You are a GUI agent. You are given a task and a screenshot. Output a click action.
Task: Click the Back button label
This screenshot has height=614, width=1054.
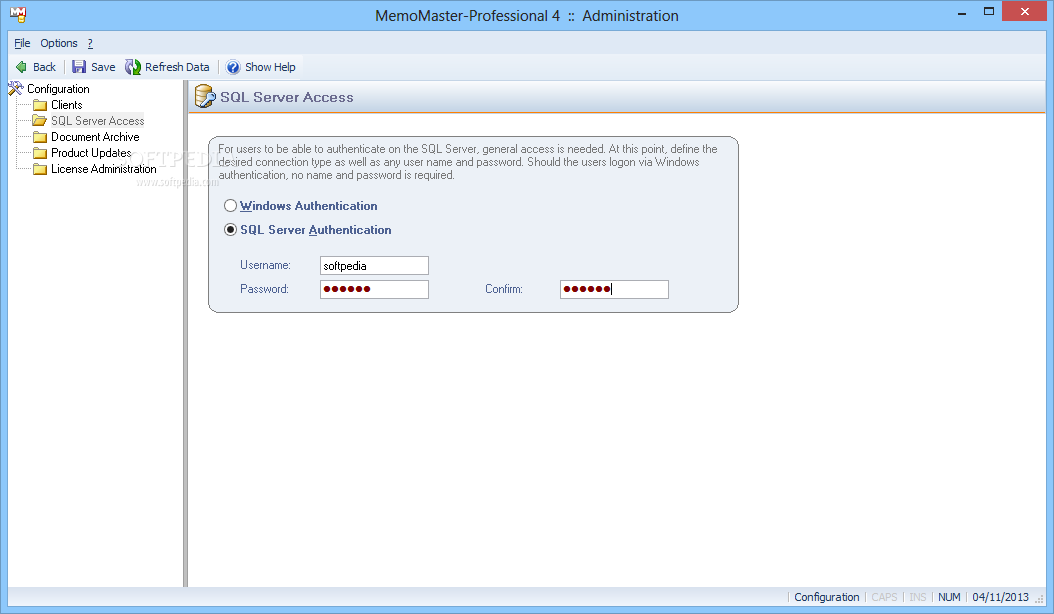coord(44,67)
